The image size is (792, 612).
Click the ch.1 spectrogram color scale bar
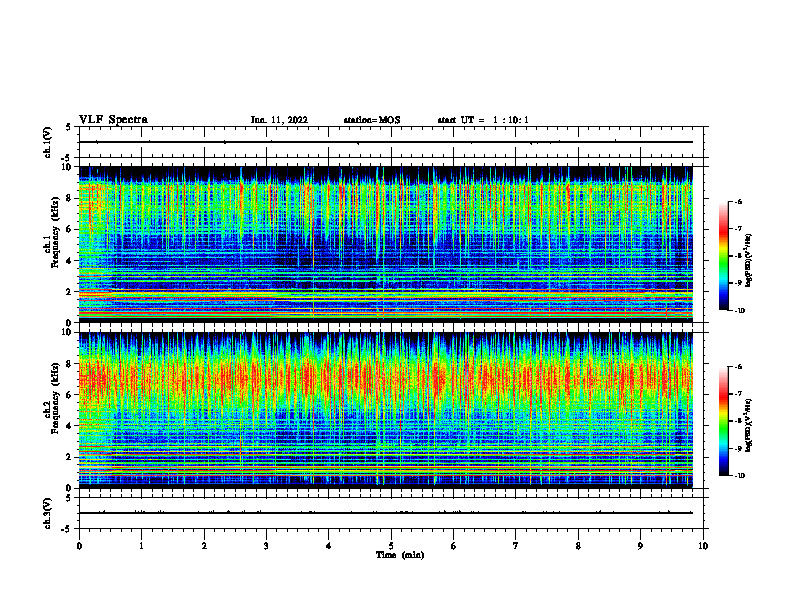click(x=724, y=256)
